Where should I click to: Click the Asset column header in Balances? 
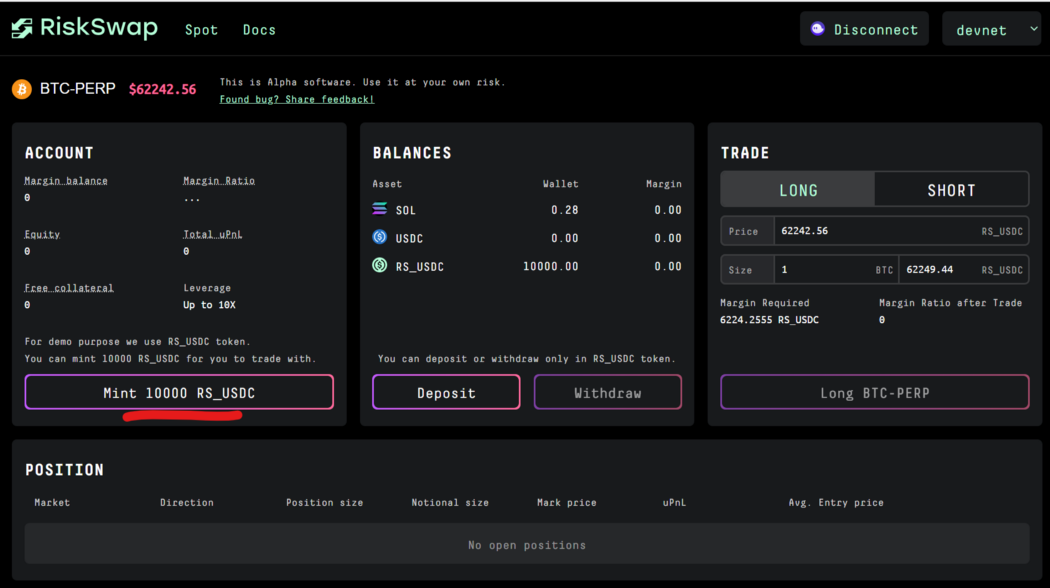(x=387, y=183)
